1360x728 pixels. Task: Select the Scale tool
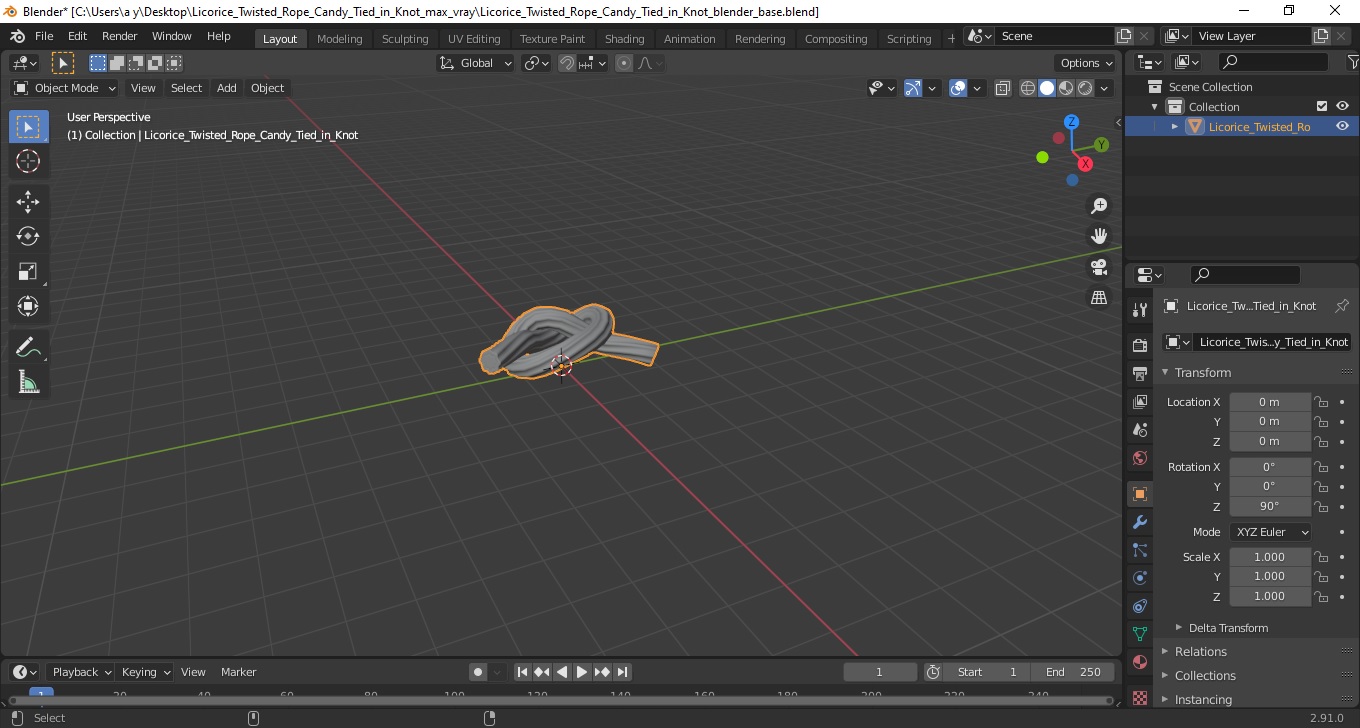point(28,271)
